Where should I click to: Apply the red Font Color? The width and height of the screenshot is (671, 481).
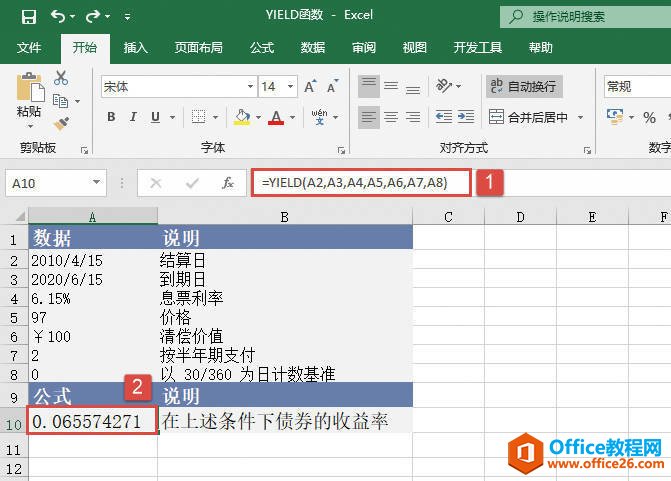point(276,117)
